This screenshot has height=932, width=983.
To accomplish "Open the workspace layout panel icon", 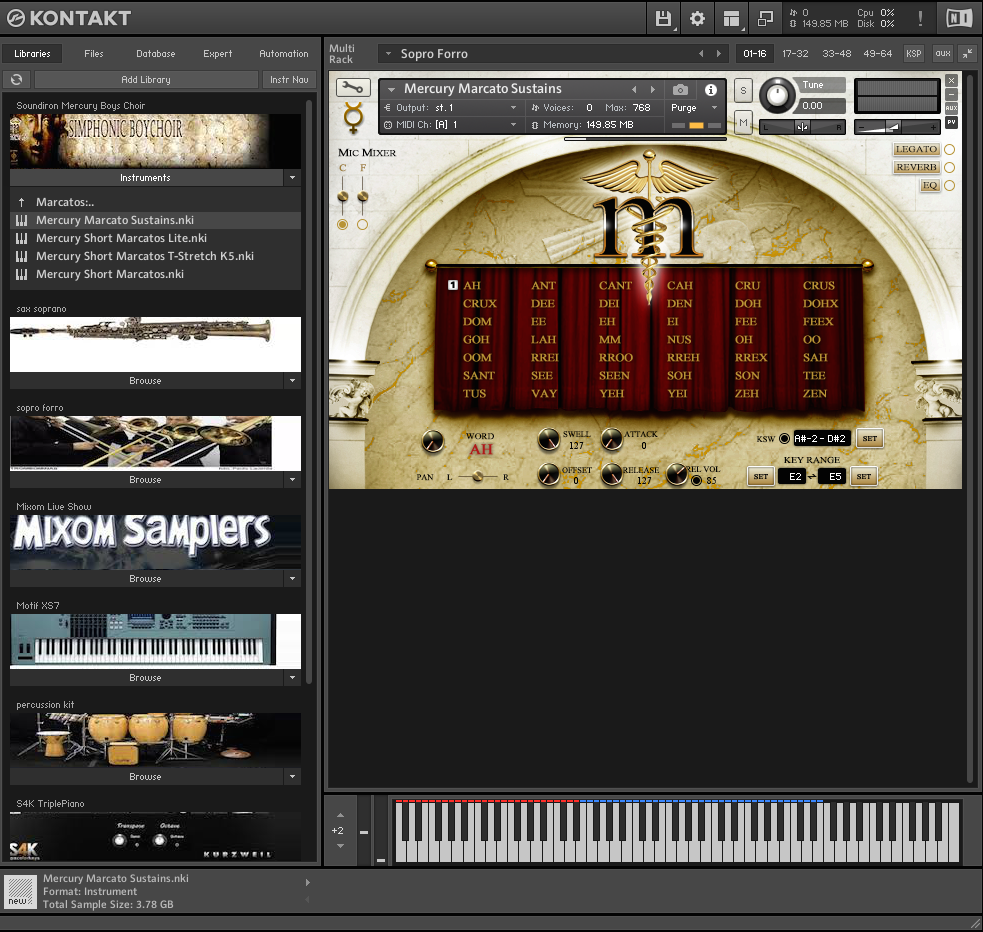I will (731, 19).
